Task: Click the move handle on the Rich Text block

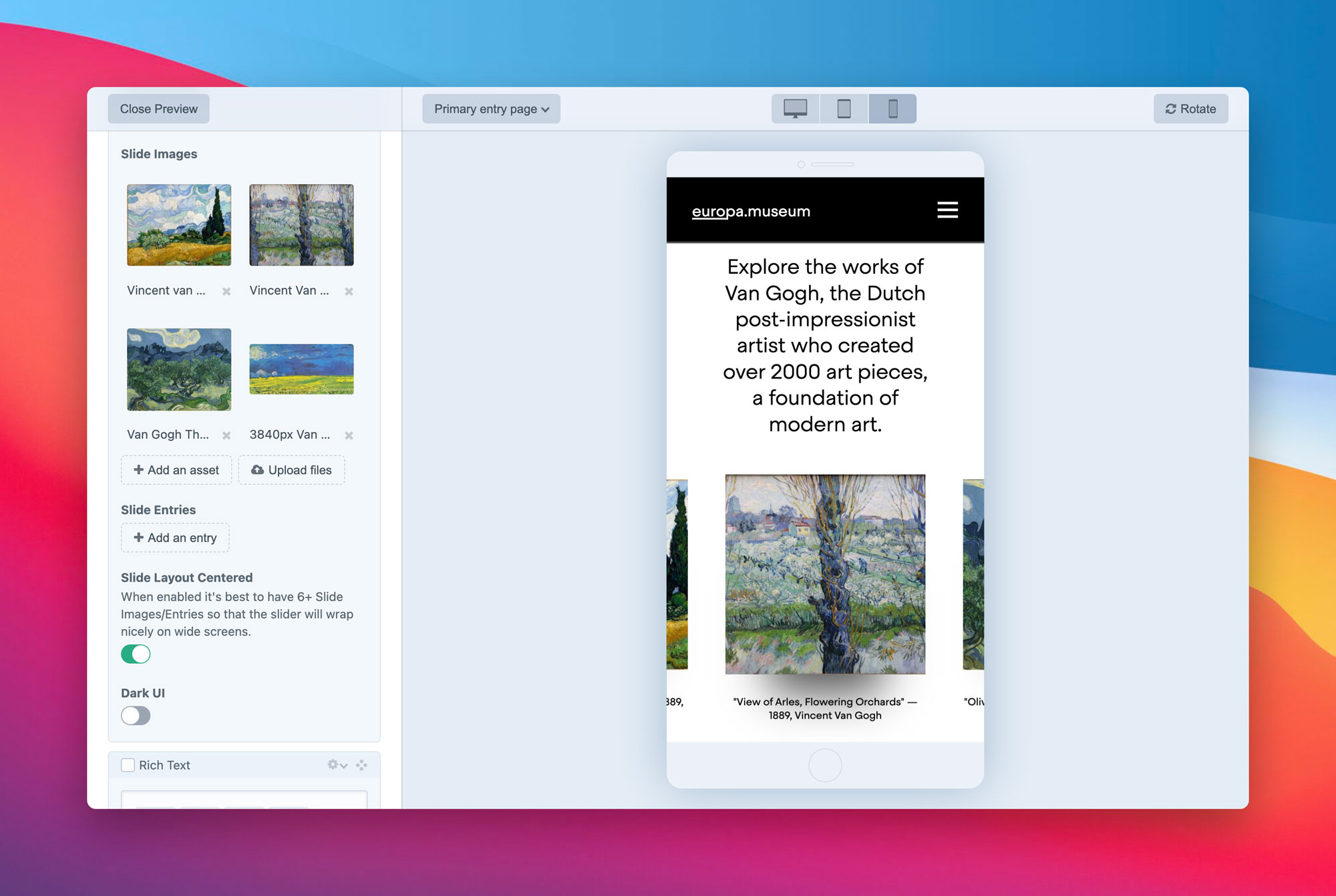Action: tap(361, 765)
